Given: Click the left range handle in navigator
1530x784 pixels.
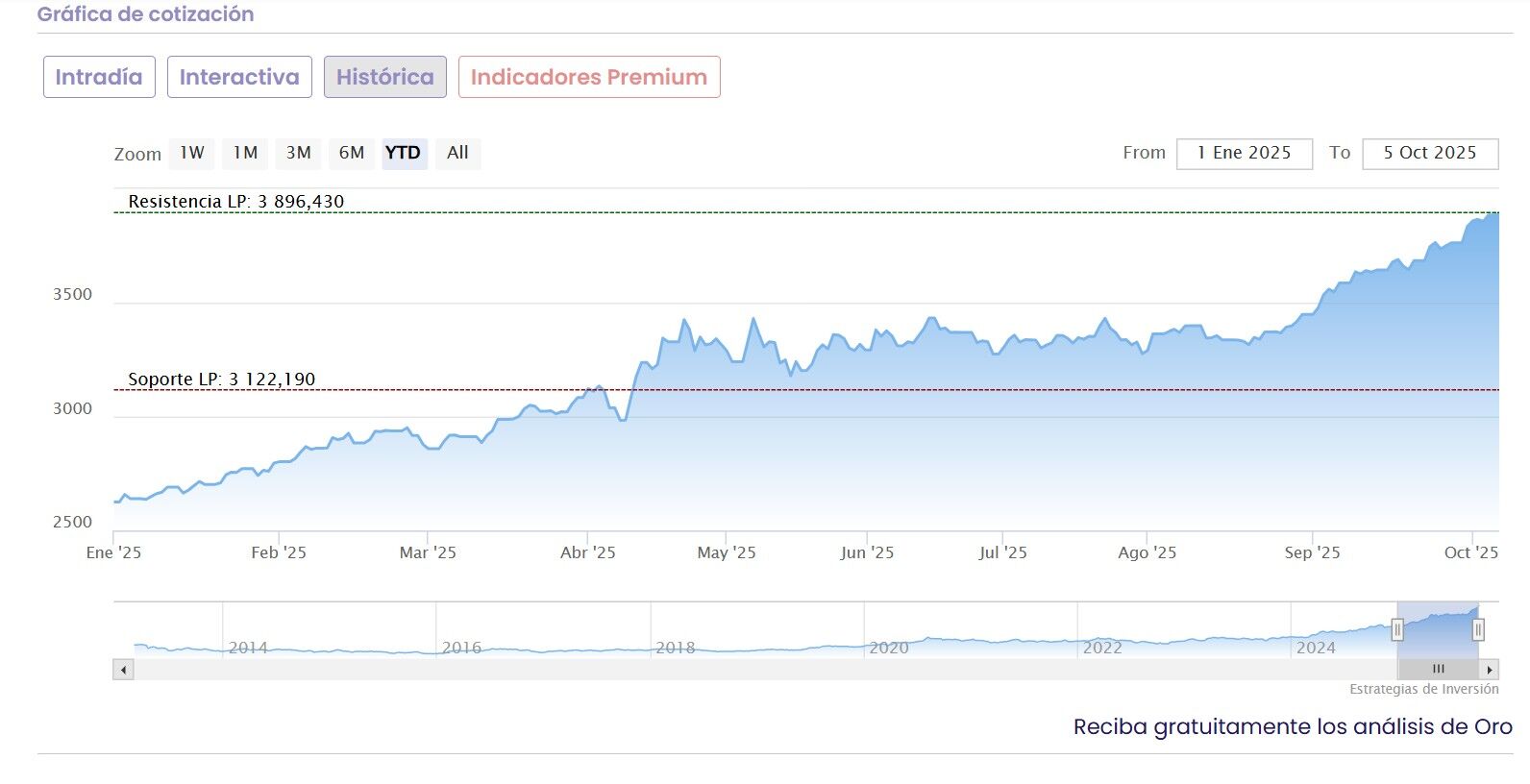Looking at the screenshot, I should [1397, 630].
